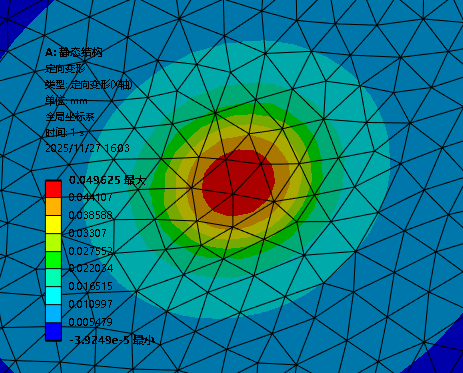Select the -3.9249e-5 最小 legend value

pos(112,340)
